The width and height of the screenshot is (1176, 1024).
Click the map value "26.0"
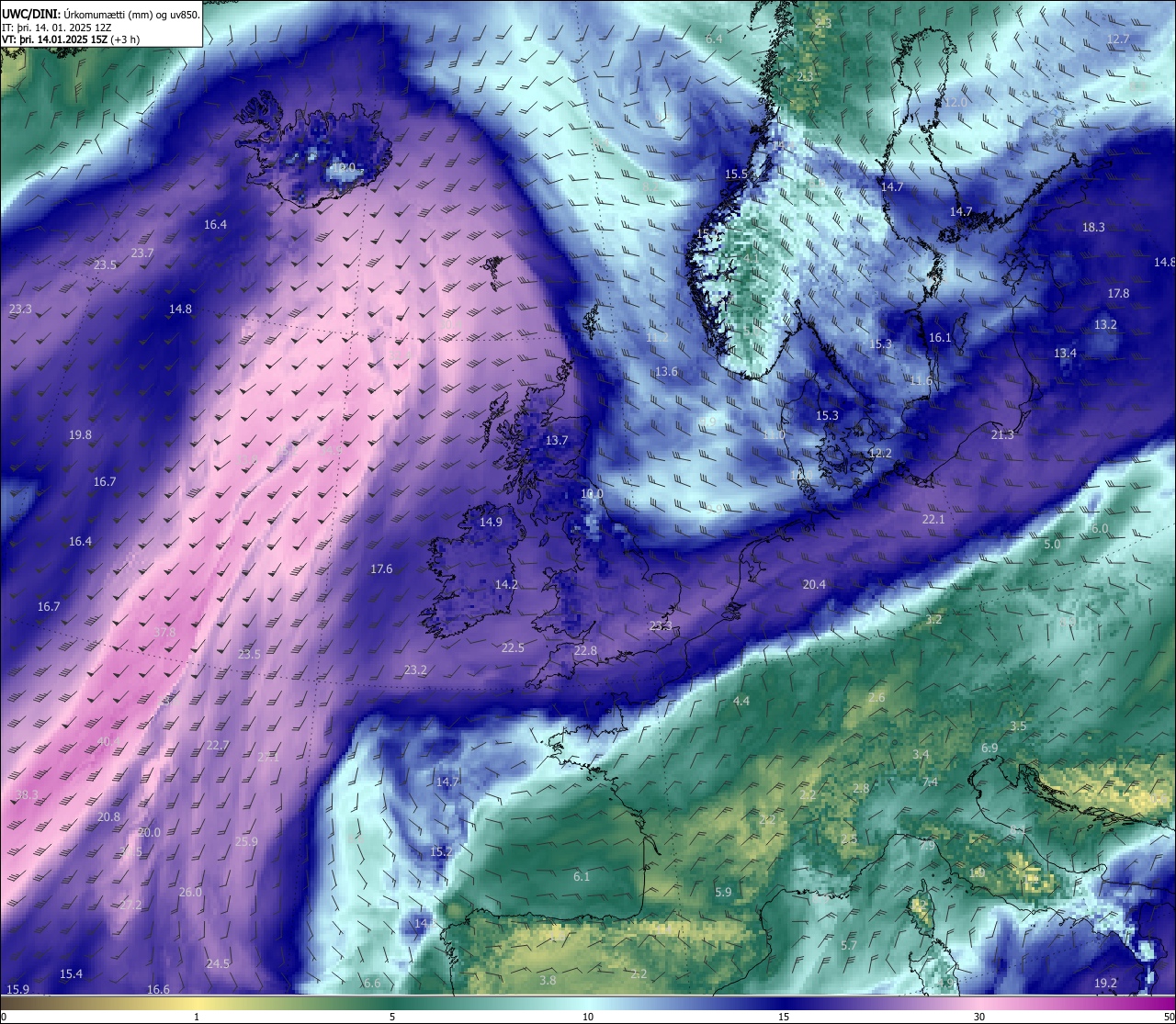pyautogui.click(x=190, y=893)
